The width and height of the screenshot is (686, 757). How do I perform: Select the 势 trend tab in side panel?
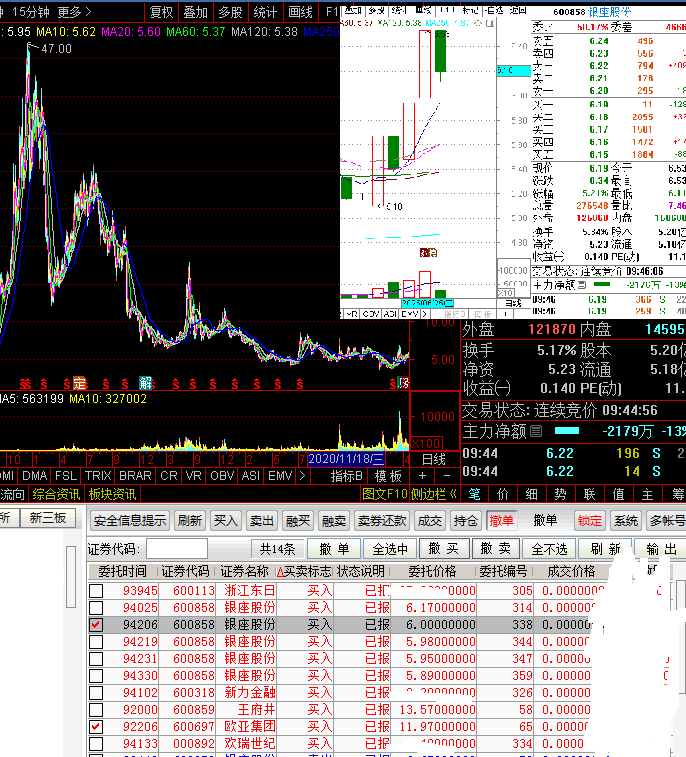click(x=560, y=494)
